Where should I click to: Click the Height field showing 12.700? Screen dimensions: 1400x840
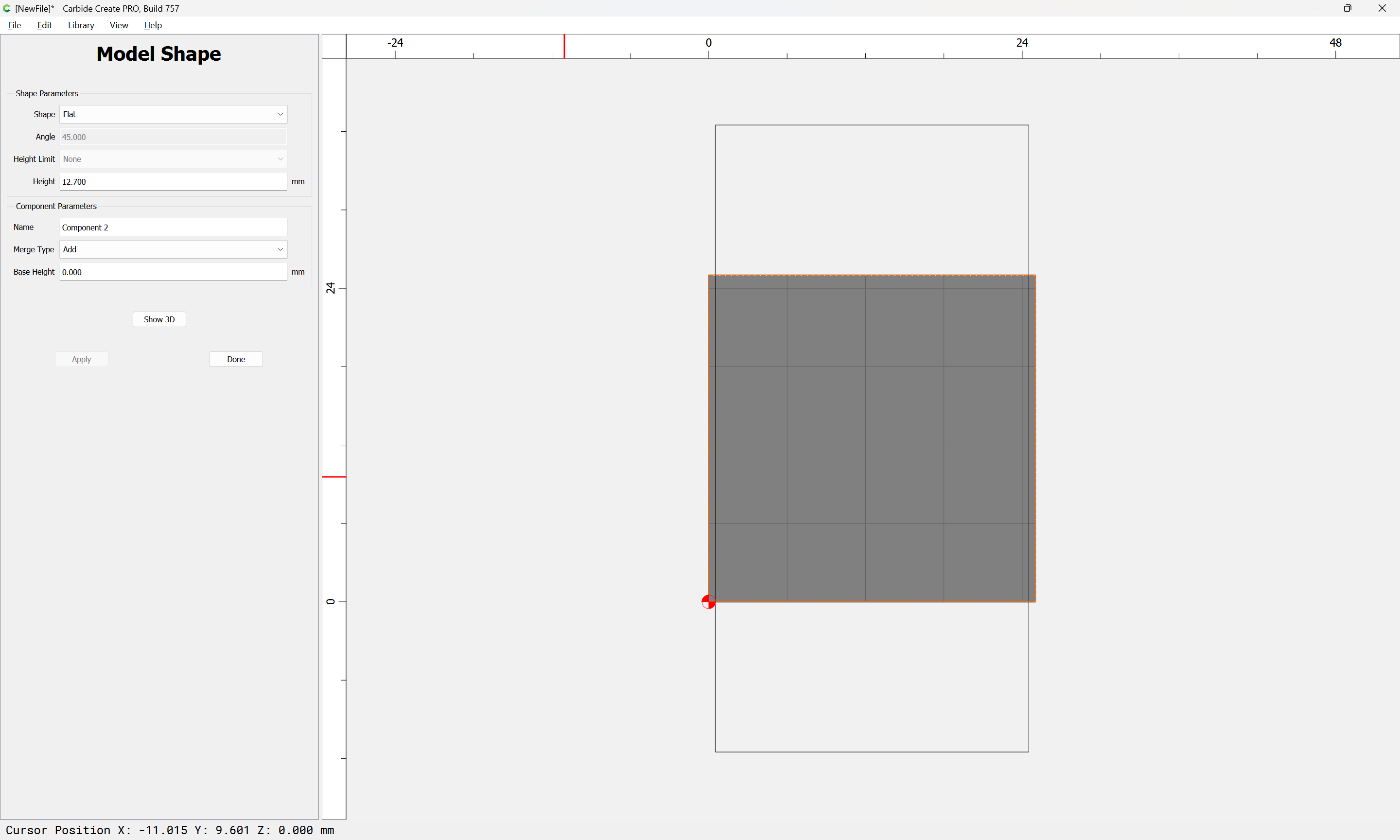173,182
